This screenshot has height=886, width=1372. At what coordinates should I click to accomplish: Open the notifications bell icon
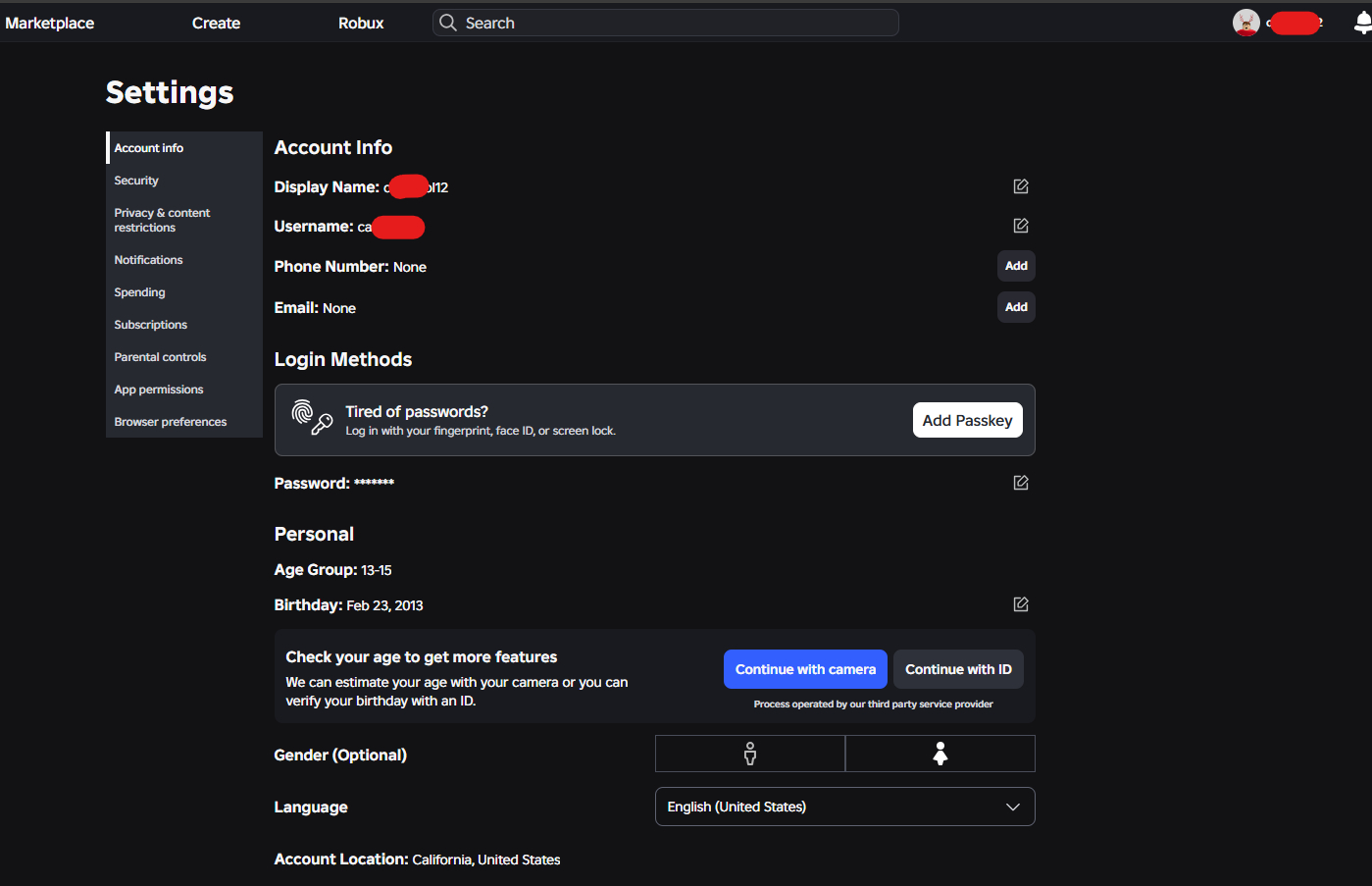point(1363,24)
